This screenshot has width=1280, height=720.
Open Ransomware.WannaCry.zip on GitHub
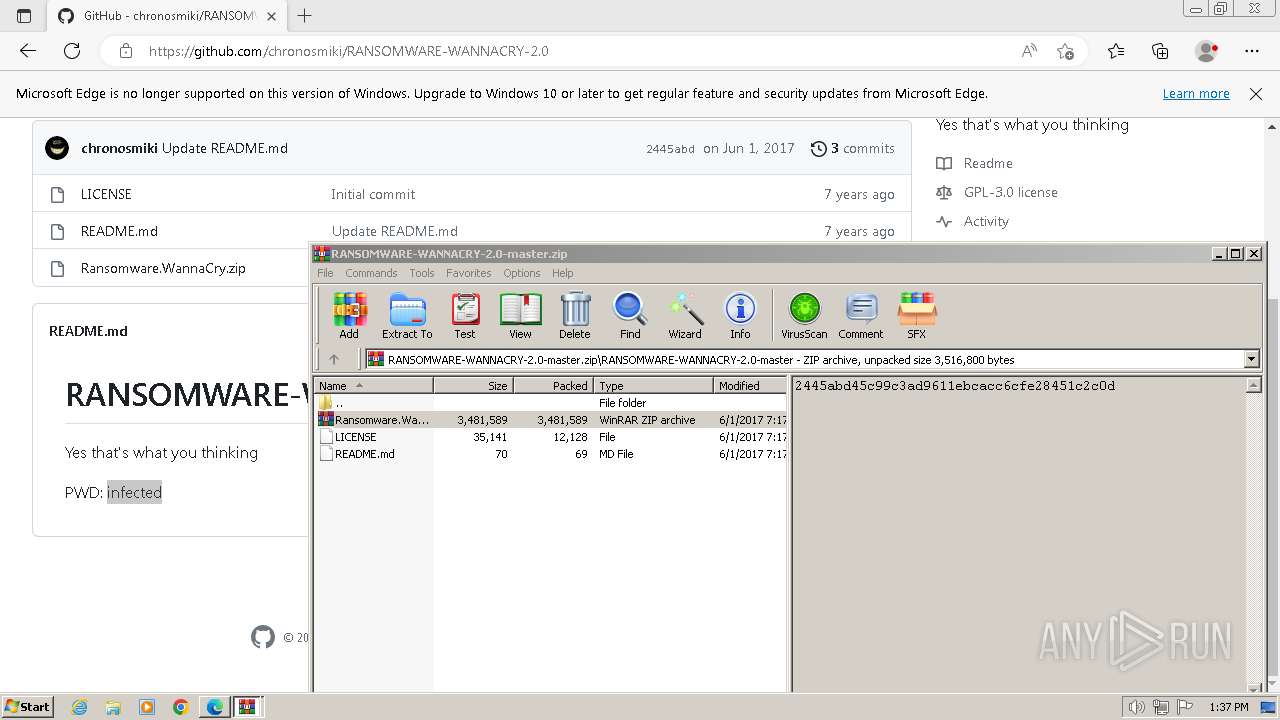[x=163, y=268]
